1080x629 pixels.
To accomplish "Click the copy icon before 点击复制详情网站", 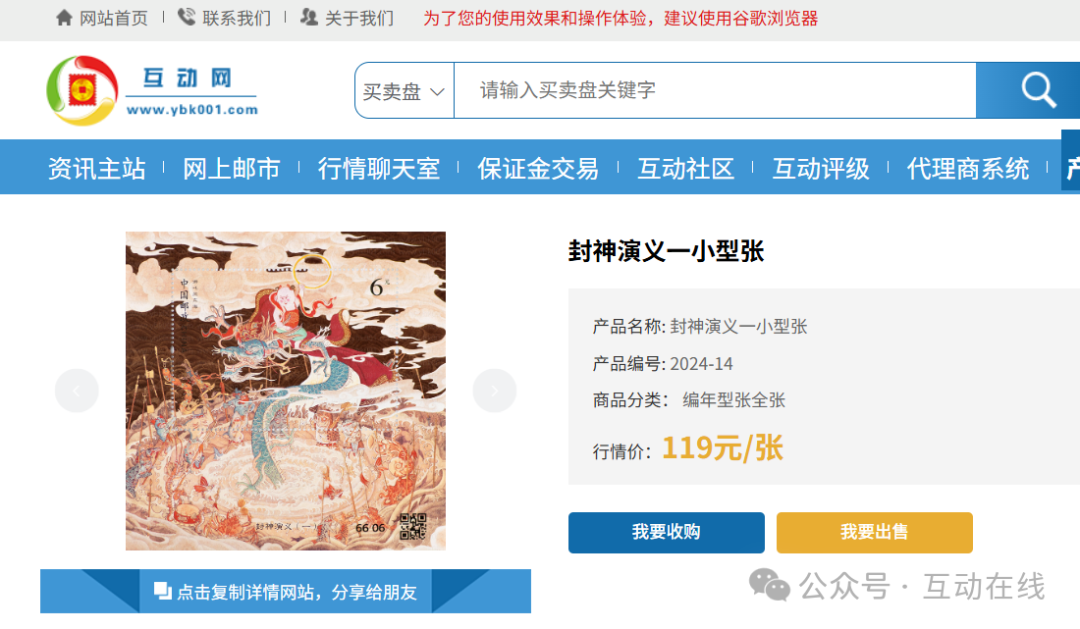I will (x=163, y=590).
